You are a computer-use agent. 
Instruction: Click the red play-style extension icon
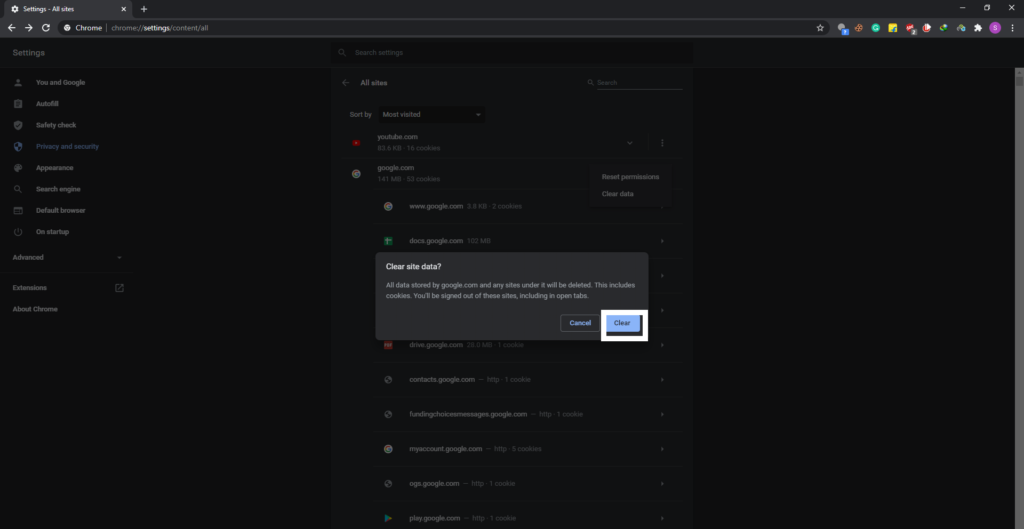tap(927, 28)
